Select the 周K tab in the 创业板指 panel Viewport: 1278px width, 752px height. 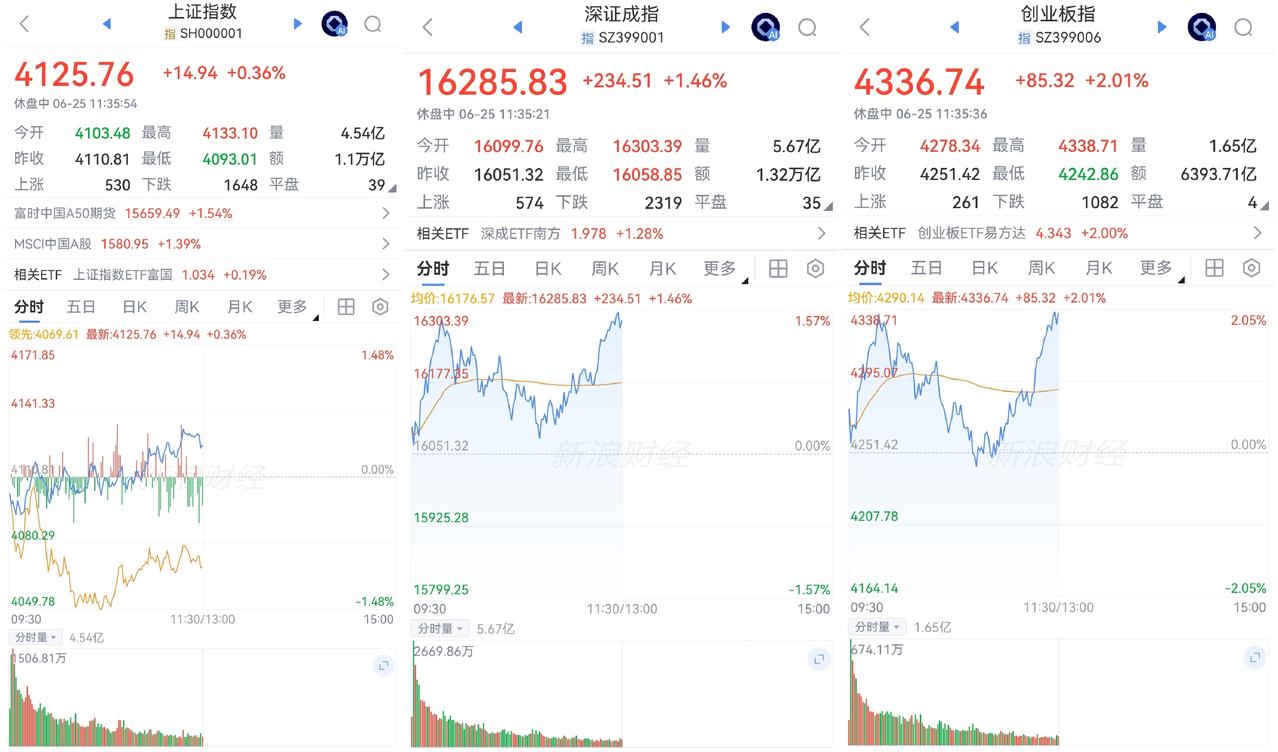click(1042, 268)
